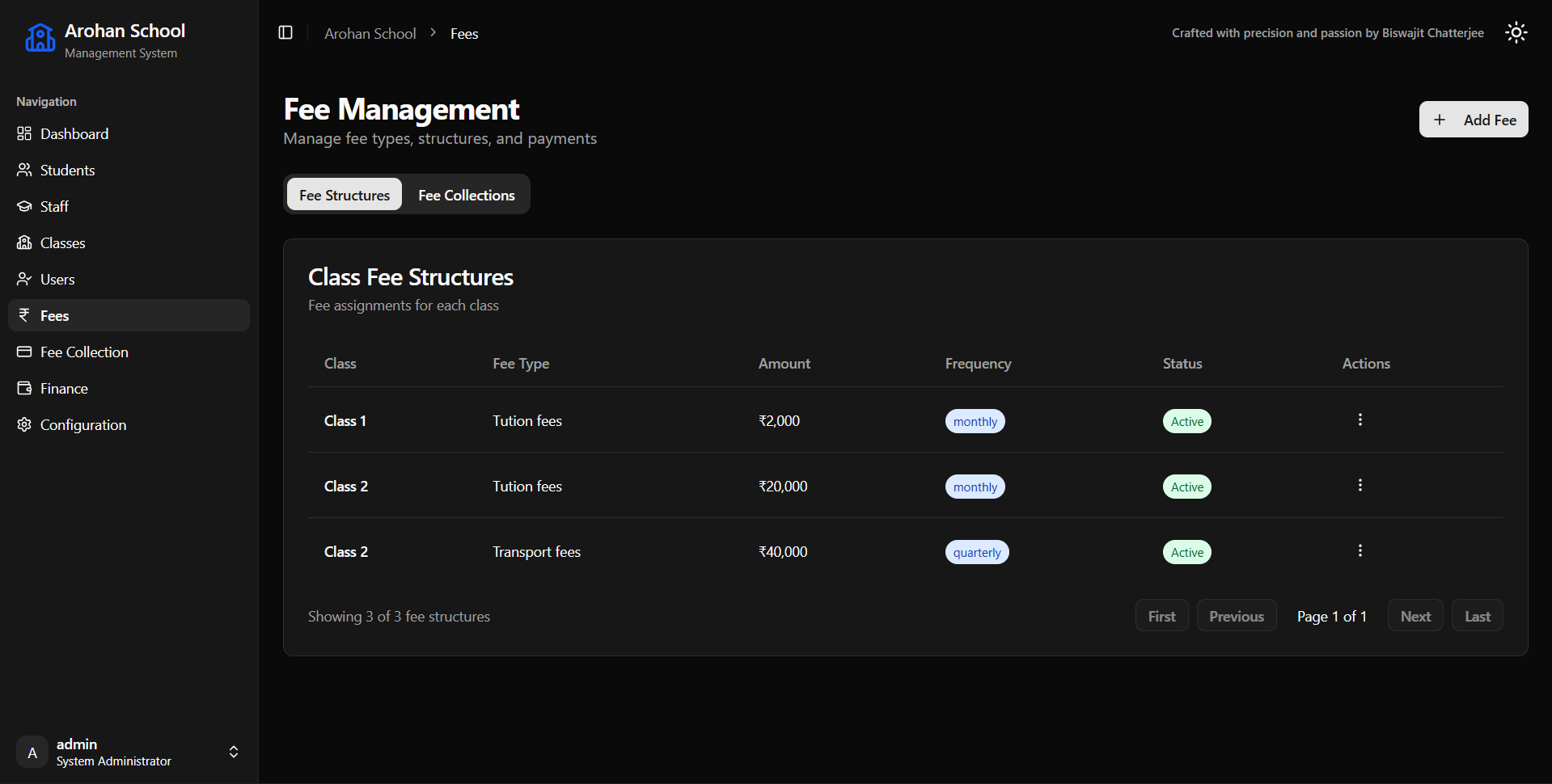This screenshot has height=784, width=1552.
Task: Switch to the Fee Collections tab
Action: coord(466,195)
